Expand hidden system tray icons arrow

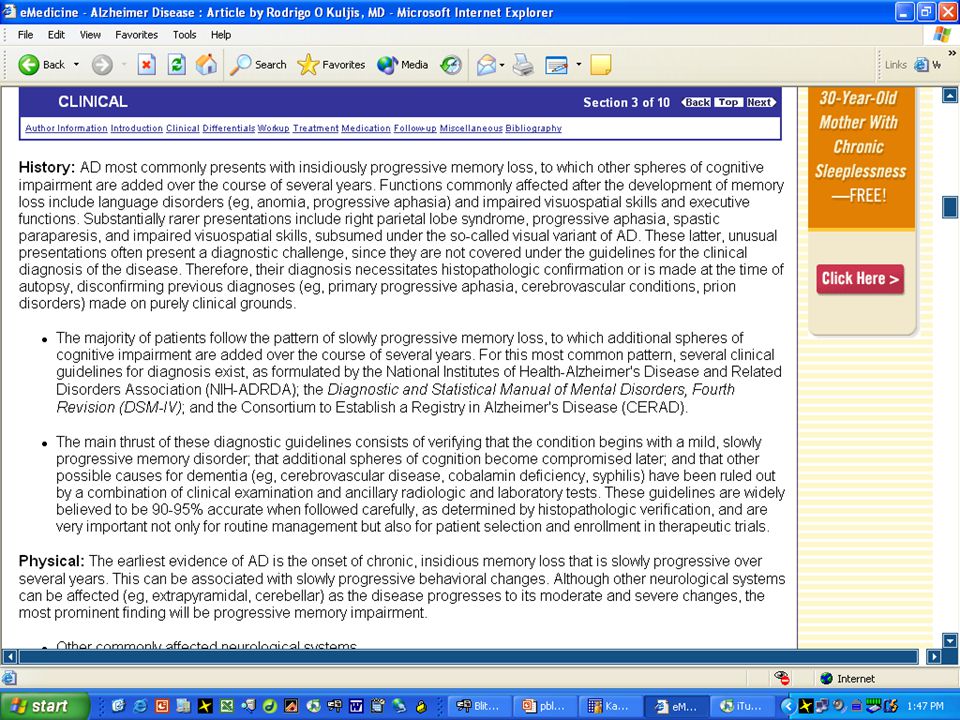tap(788, 706)
